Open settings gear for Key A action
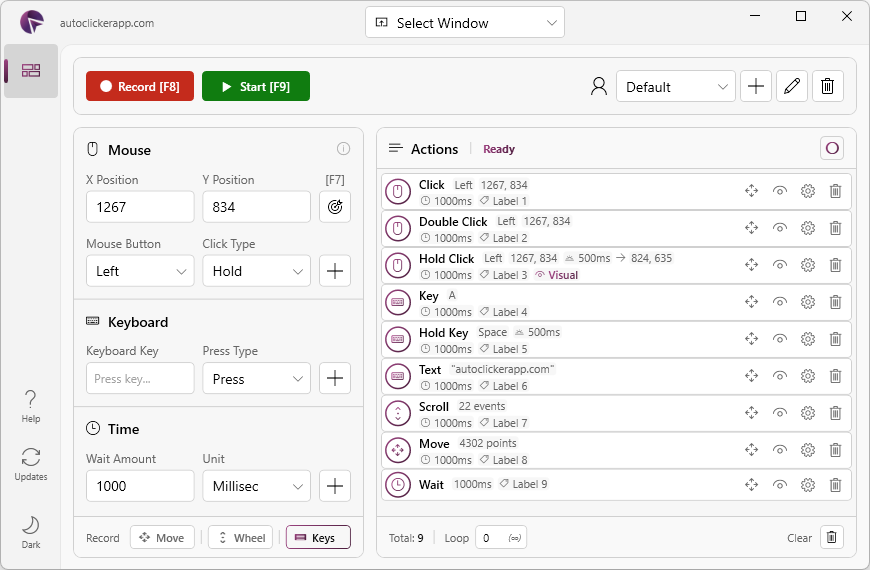This screenshot has height=570, width=870. coord(808,302)
